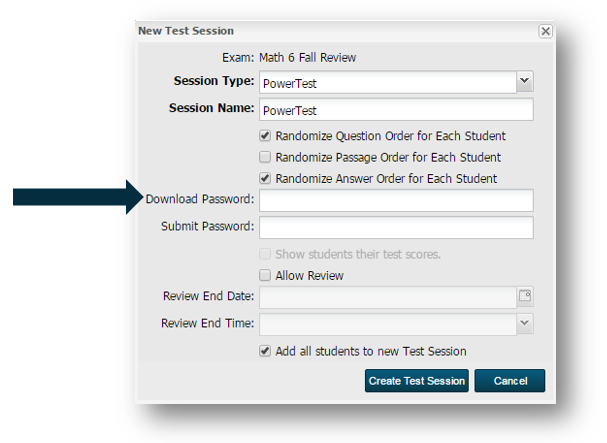Viewport: 607px width, 443px height.
Task: Toggle Show students their test scores checkbox
Action: click(265, 254)
